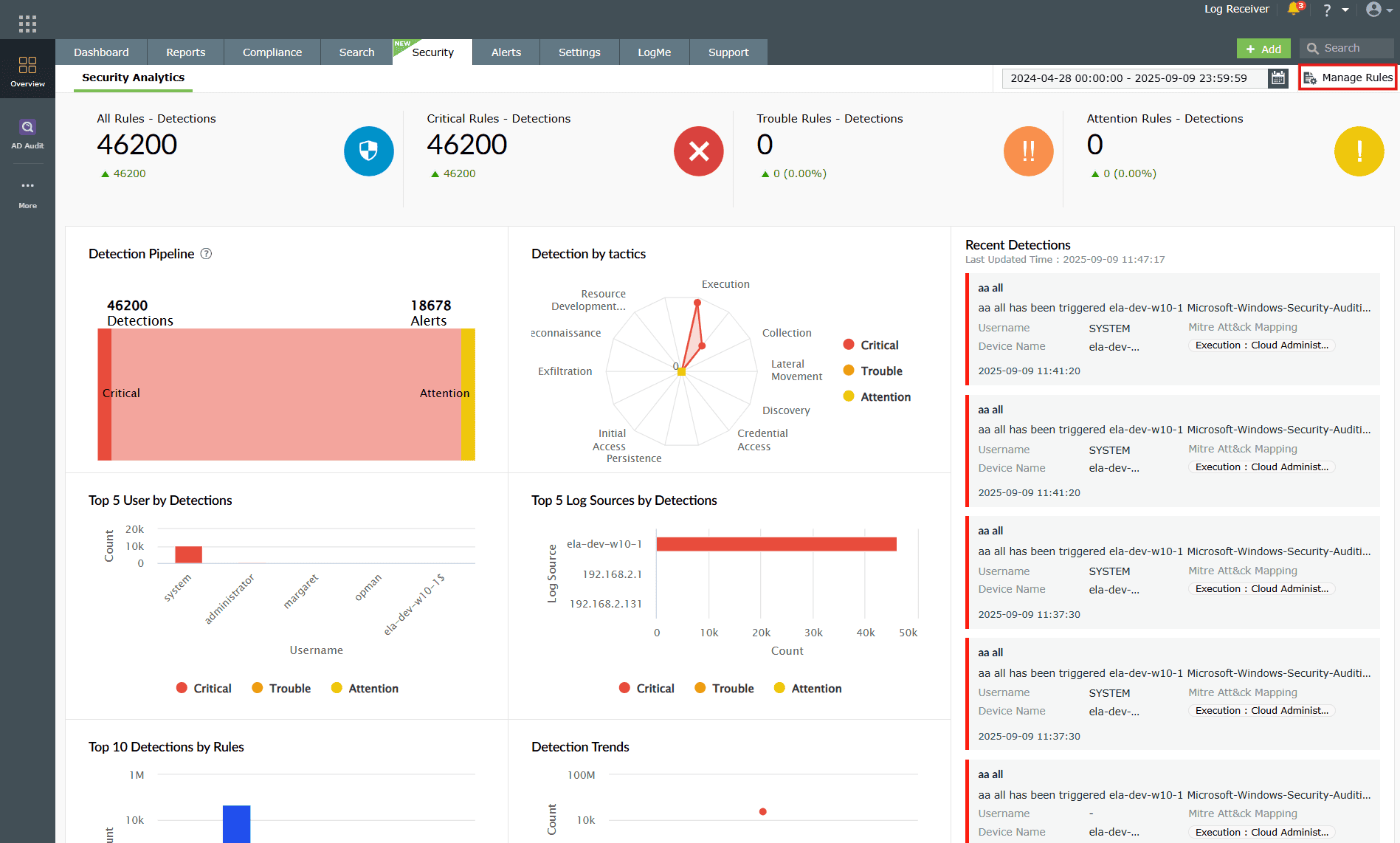Expand the help dropdown arrow
Viewport: 1400px width, 843px height.
(x=1345, y=10)
